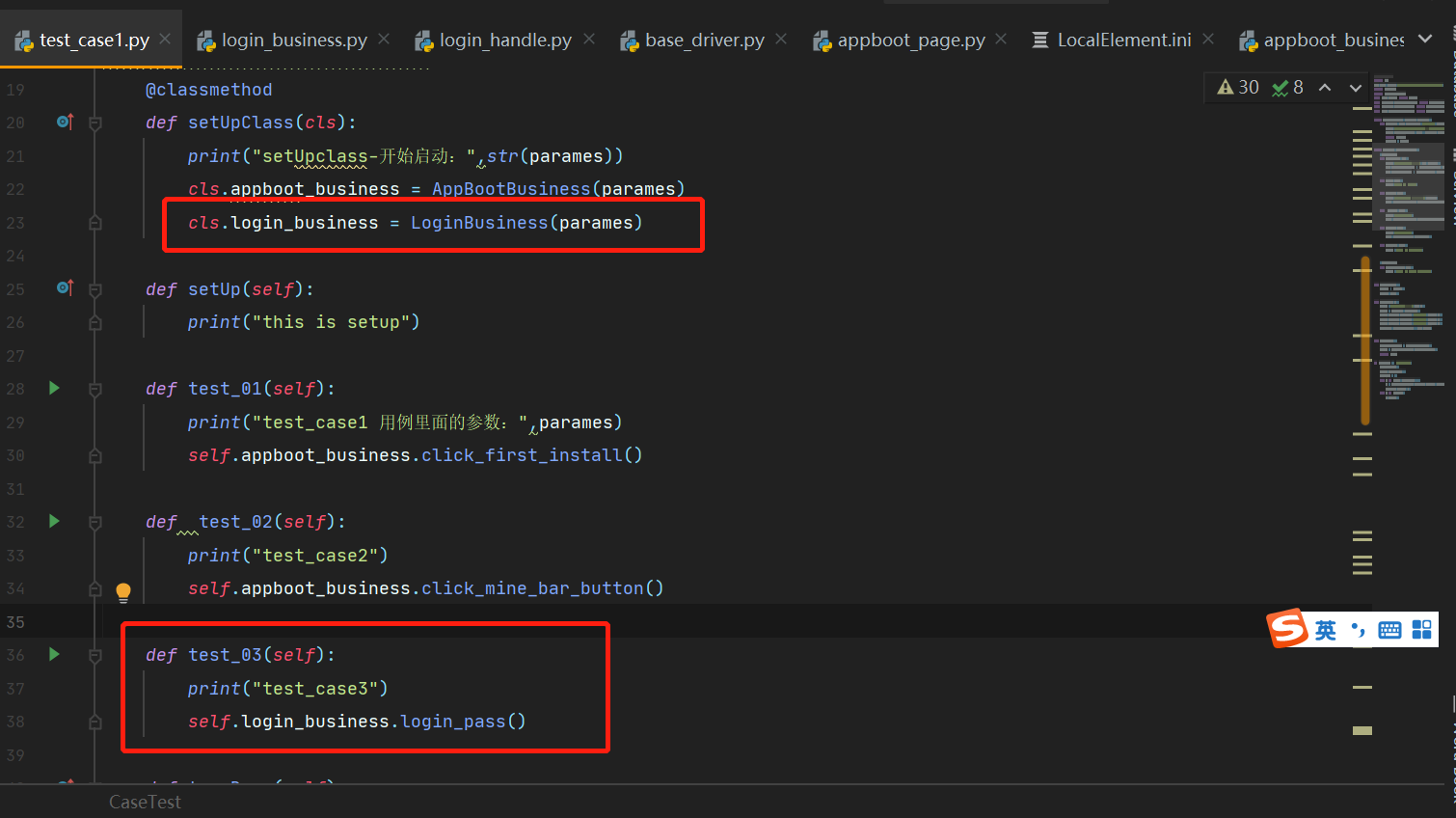Go to previous highlighted error
This screenshot has height=818, width=1456.
[1325, 87]
